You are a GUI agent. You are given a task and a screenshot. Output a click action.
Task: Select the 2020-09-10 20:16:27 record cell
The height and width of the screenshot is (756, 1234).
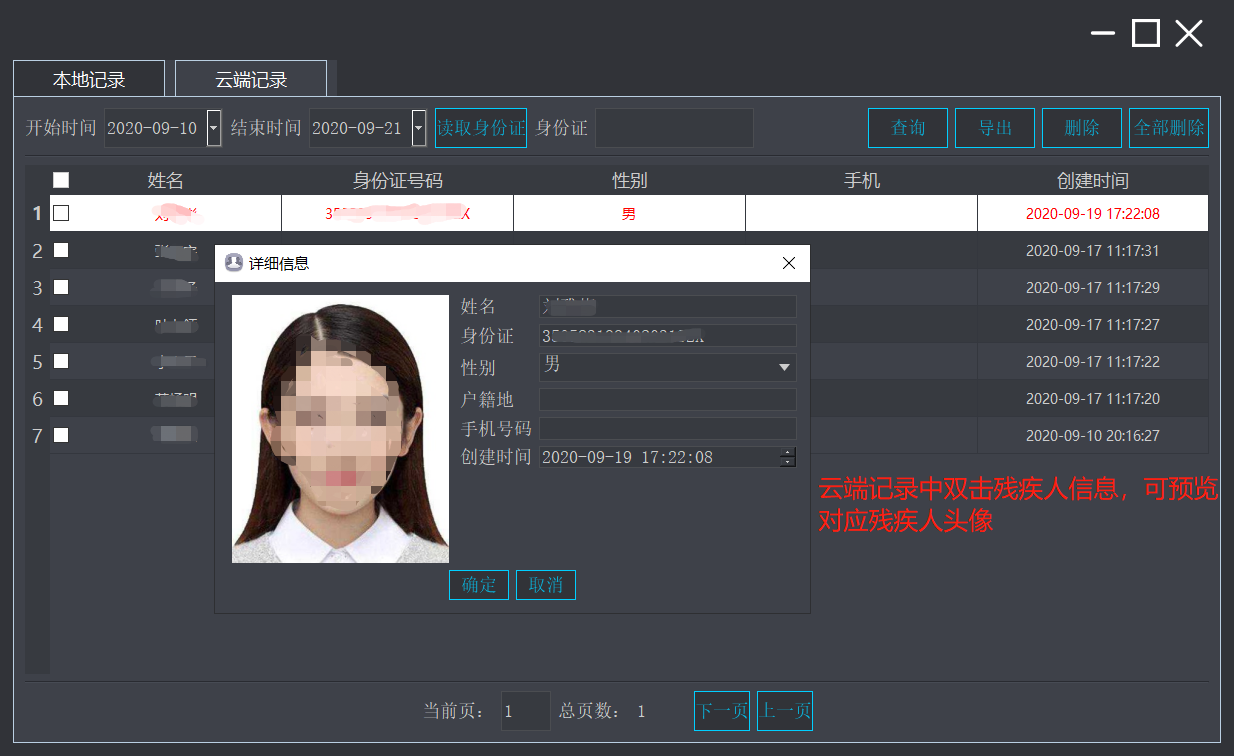point(1093,435)
